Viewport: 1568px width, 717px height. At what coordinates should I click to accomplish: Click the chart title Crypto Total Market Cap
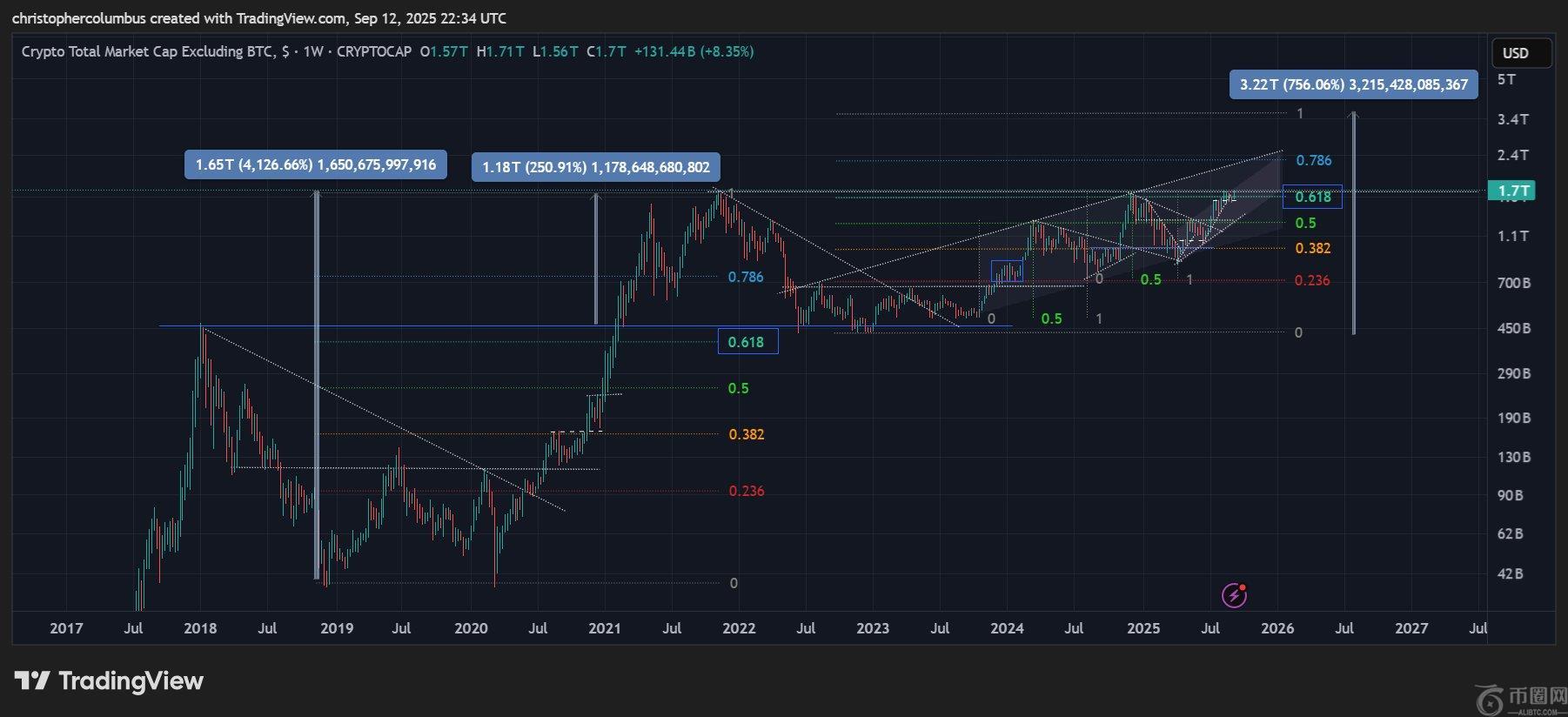click(147, 51)
